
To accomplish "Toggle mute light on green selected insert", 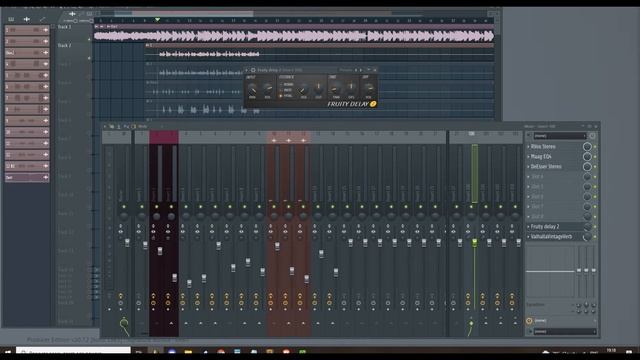I will point(471,207).
